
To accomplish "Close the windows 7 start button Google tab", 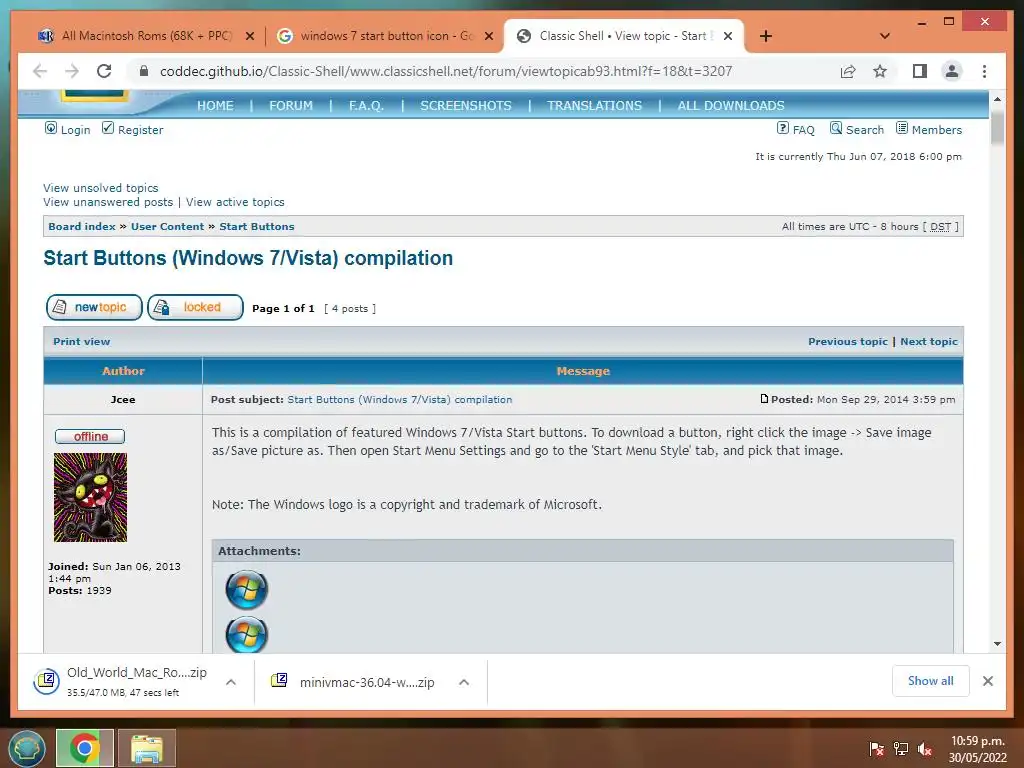I will (x=488, y=36).
